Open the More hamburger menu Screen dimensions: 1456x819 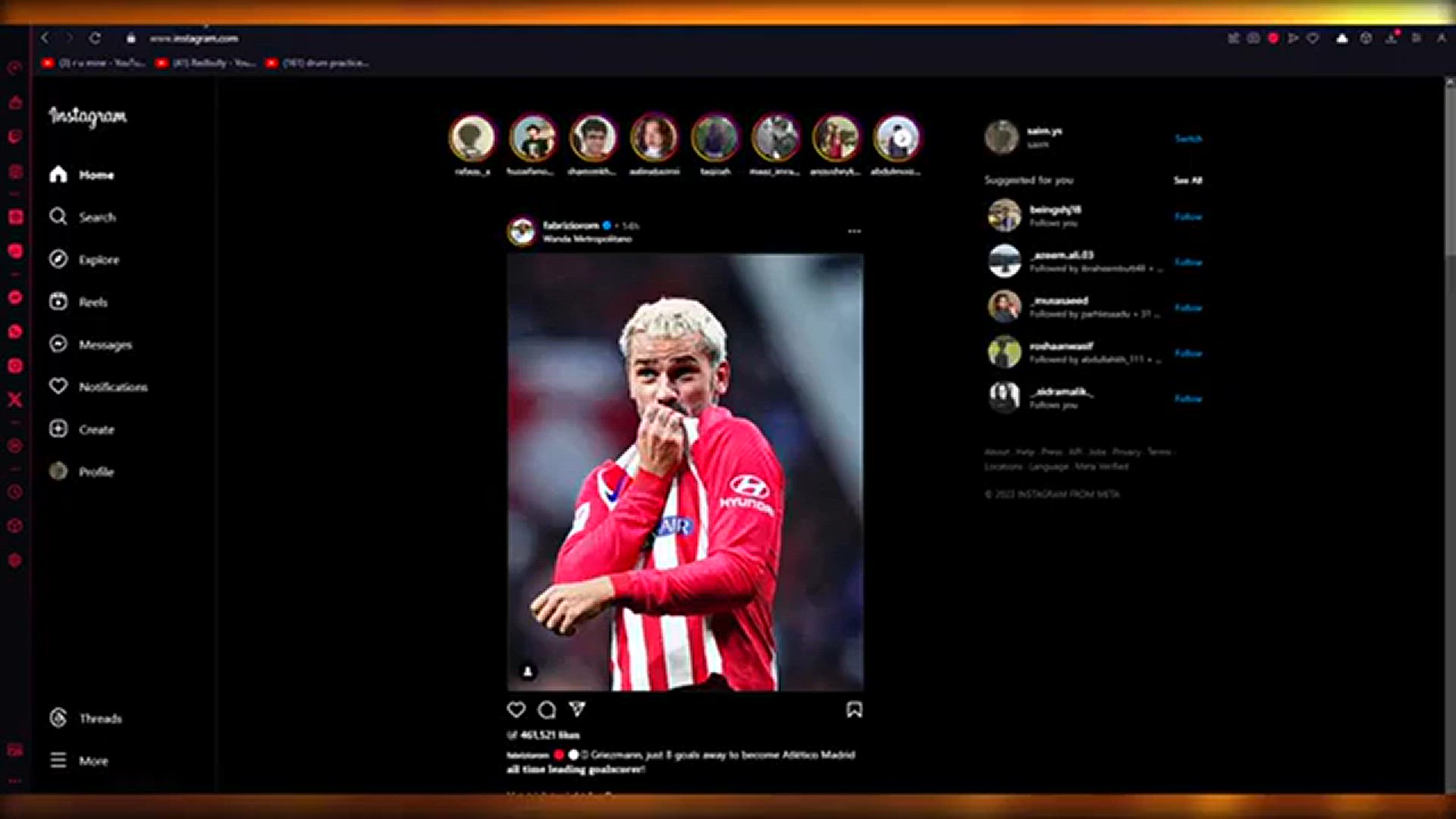[79, 761]
